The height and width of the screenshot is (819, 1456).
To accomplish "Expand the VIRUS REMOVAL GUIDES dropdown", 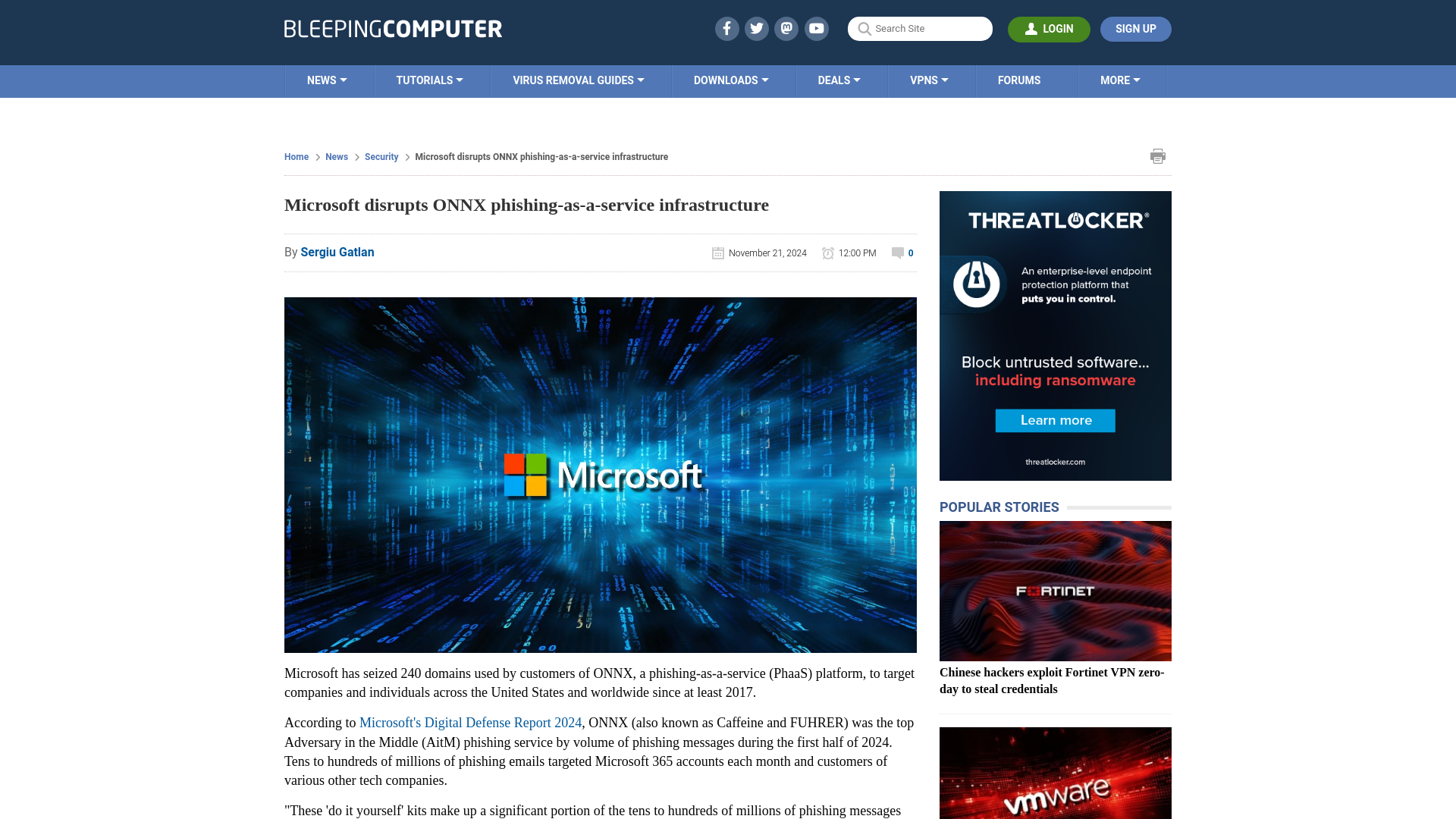I will tap(578, 80).
